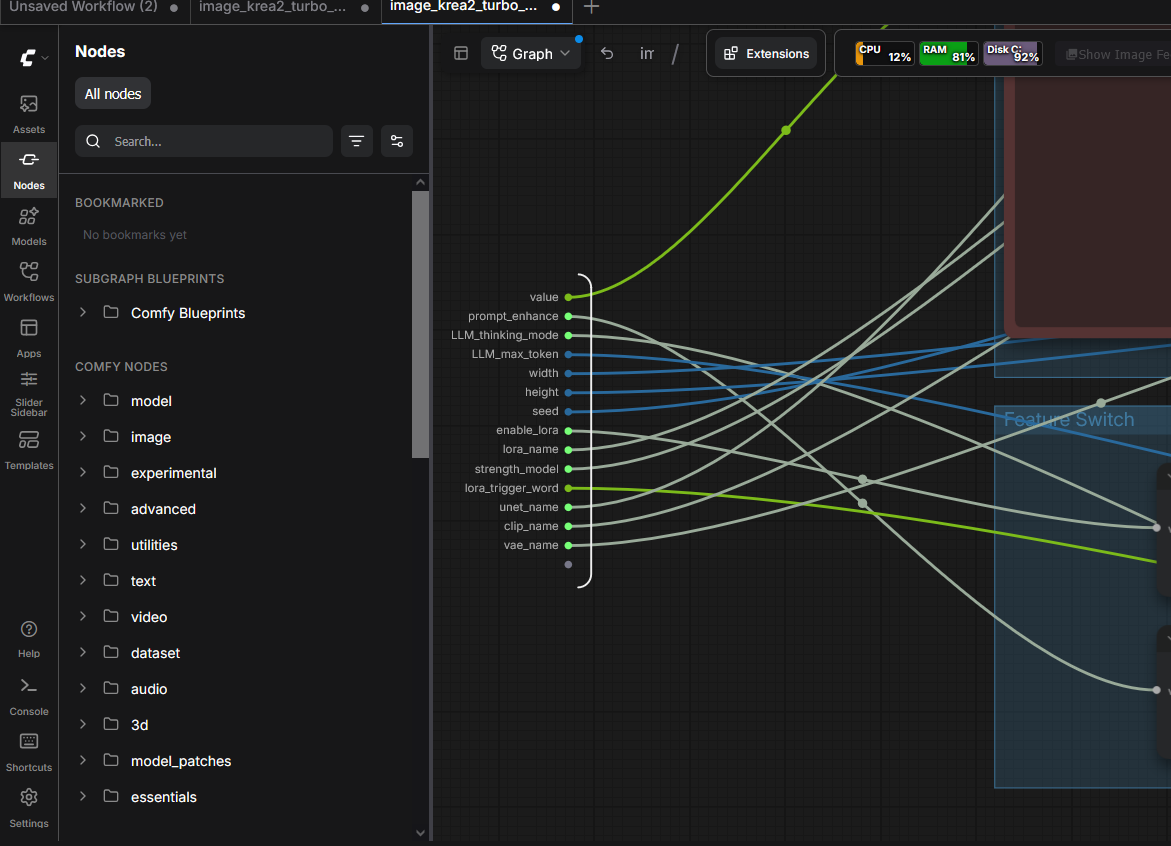This screenshot has height=846, width=1171.
Task: Click the node Search field
Action: click(x=204, y=141)
